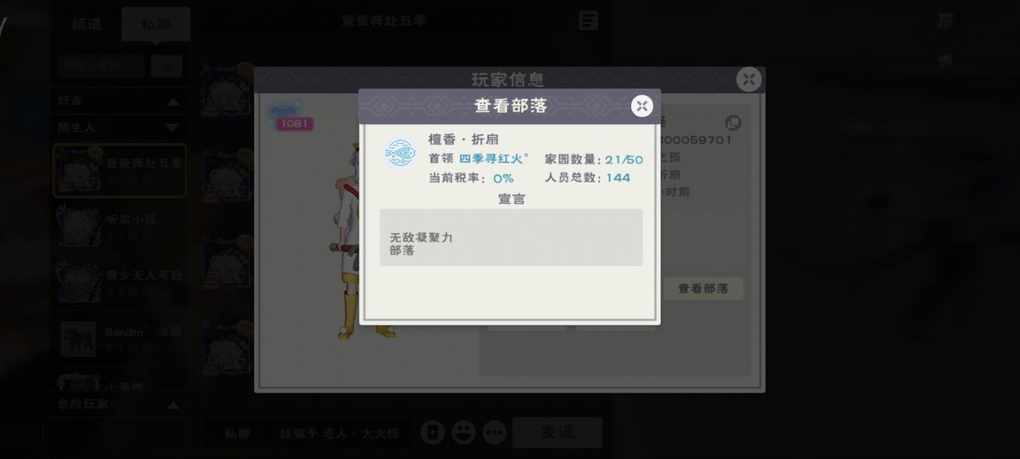Open leader 四季寻红火 profile link
This screenshot has height=459, width=1020.
(x=493, y=159)
